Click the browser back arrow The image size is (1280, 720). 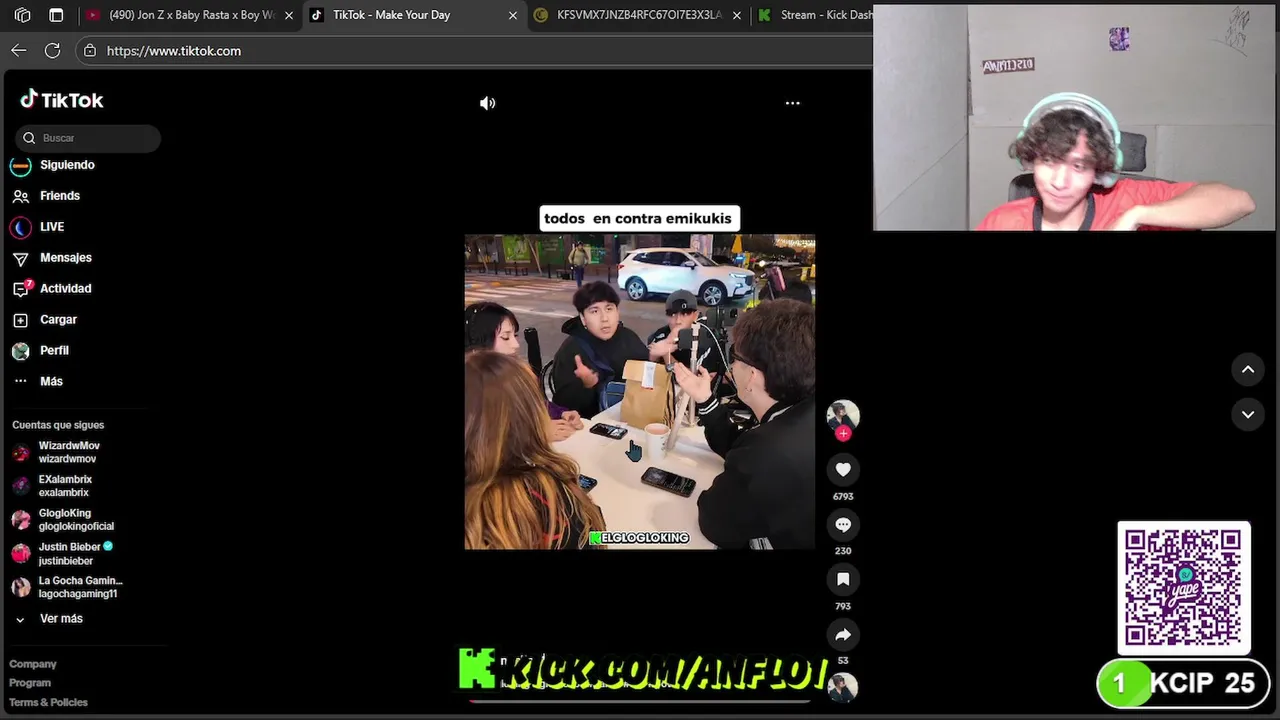(19, 50)
